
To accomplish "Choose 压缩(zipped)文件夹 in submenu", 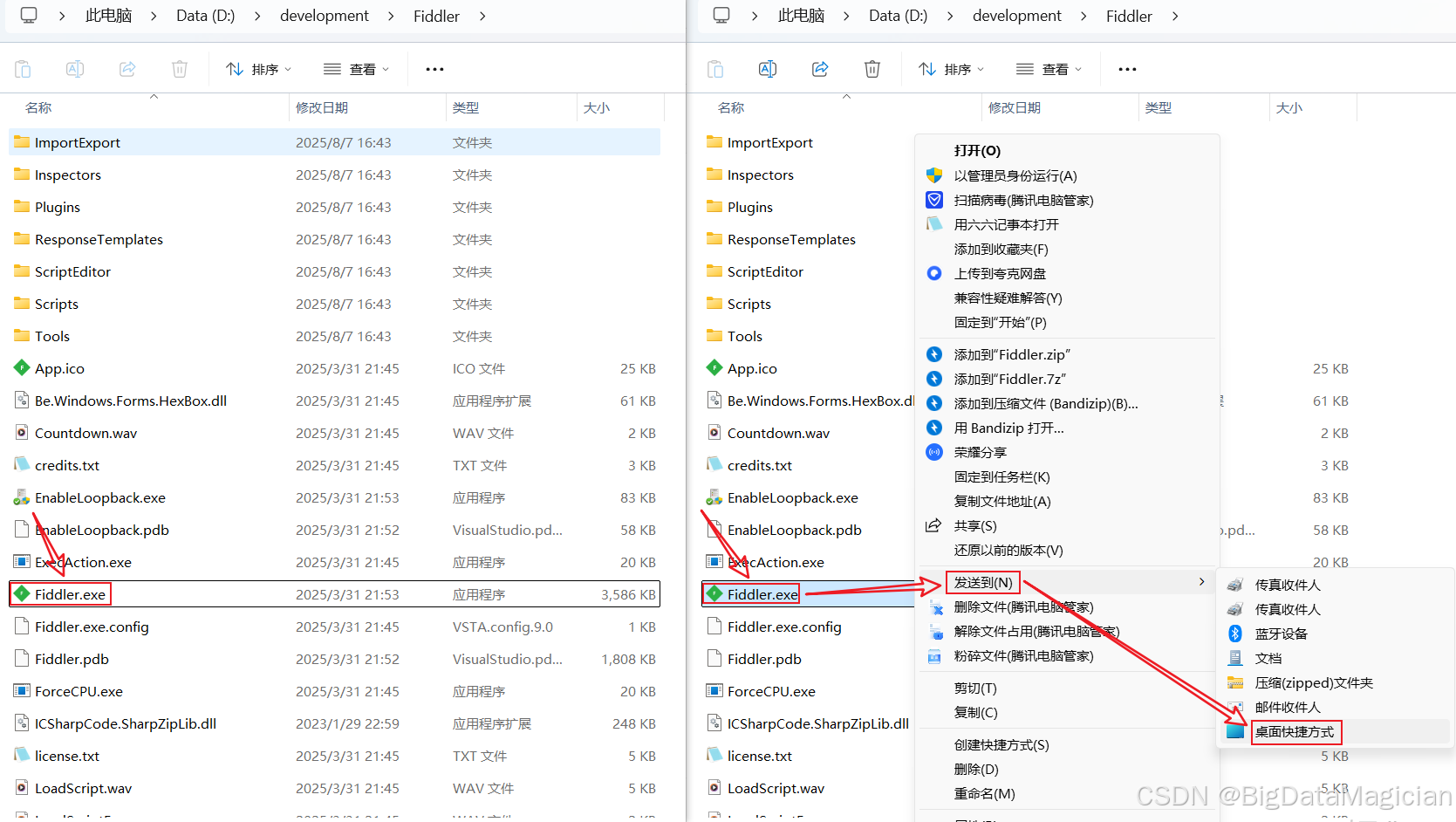I will pyautogui.click(x=1314, y=682).
